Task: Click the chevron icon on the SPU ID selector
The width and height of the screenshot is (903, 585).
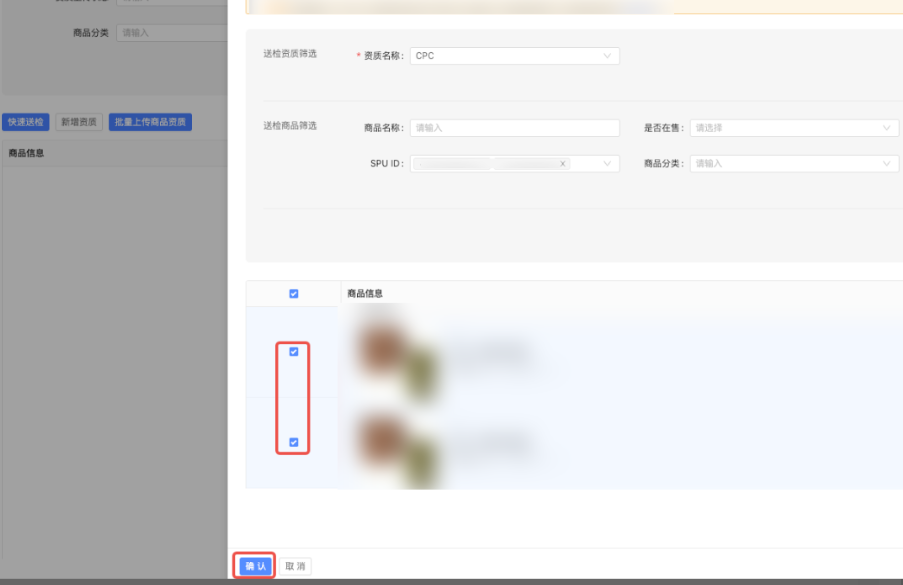Action: point(608,163)
